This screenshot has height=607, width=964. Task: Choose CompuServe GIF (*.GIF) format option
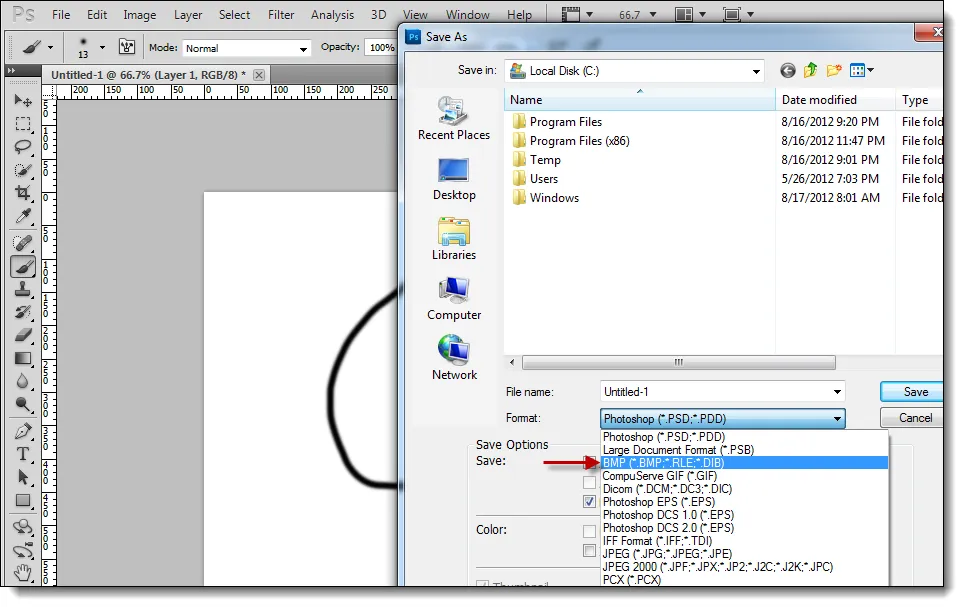[745, 476]
